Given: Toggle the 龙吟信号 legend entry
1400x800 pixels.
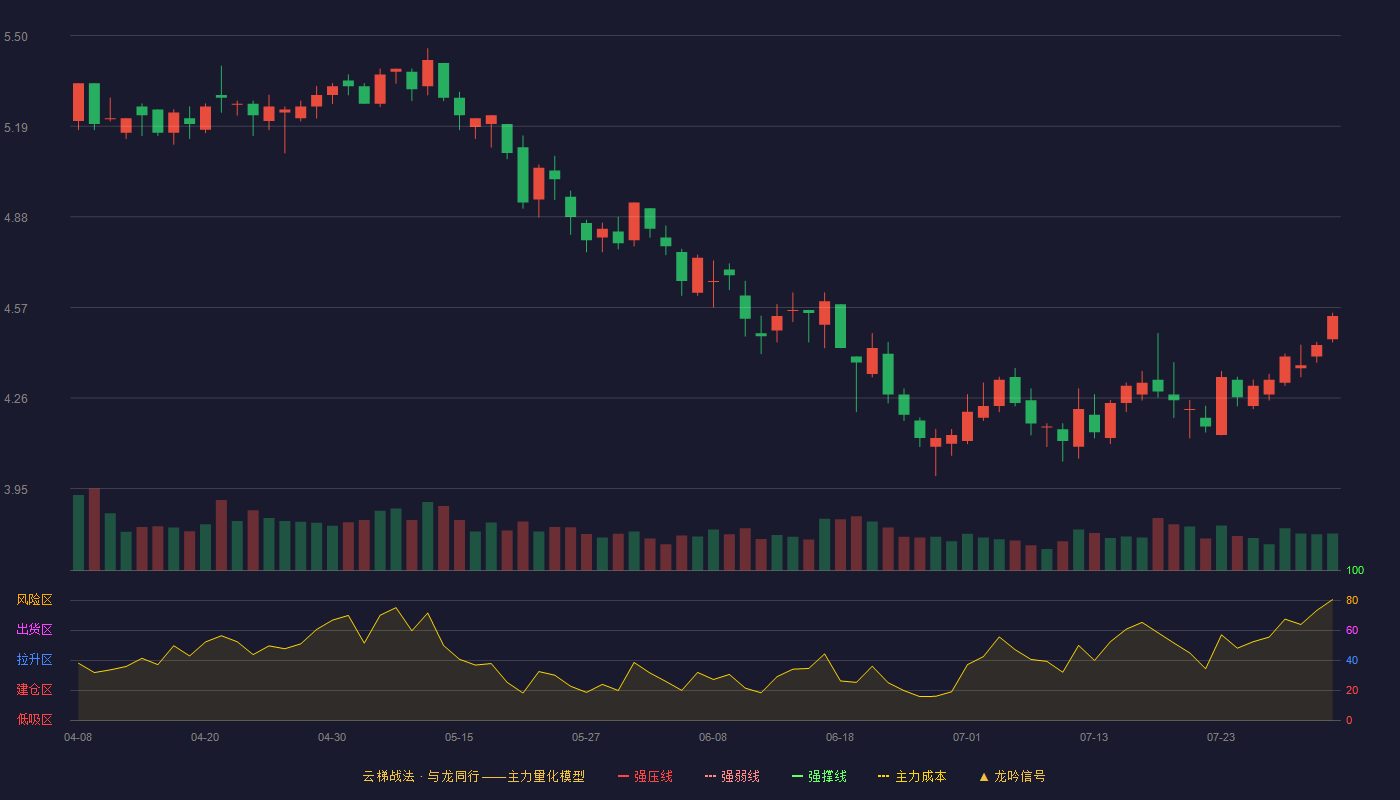Looking at the screenshot, I should [1012, 776].
